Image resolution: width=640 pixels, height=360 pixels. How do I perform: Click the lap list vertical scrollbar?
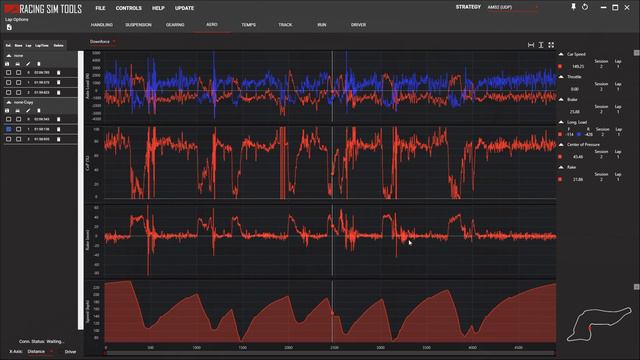pyautogui.click(x=80, y=190)
